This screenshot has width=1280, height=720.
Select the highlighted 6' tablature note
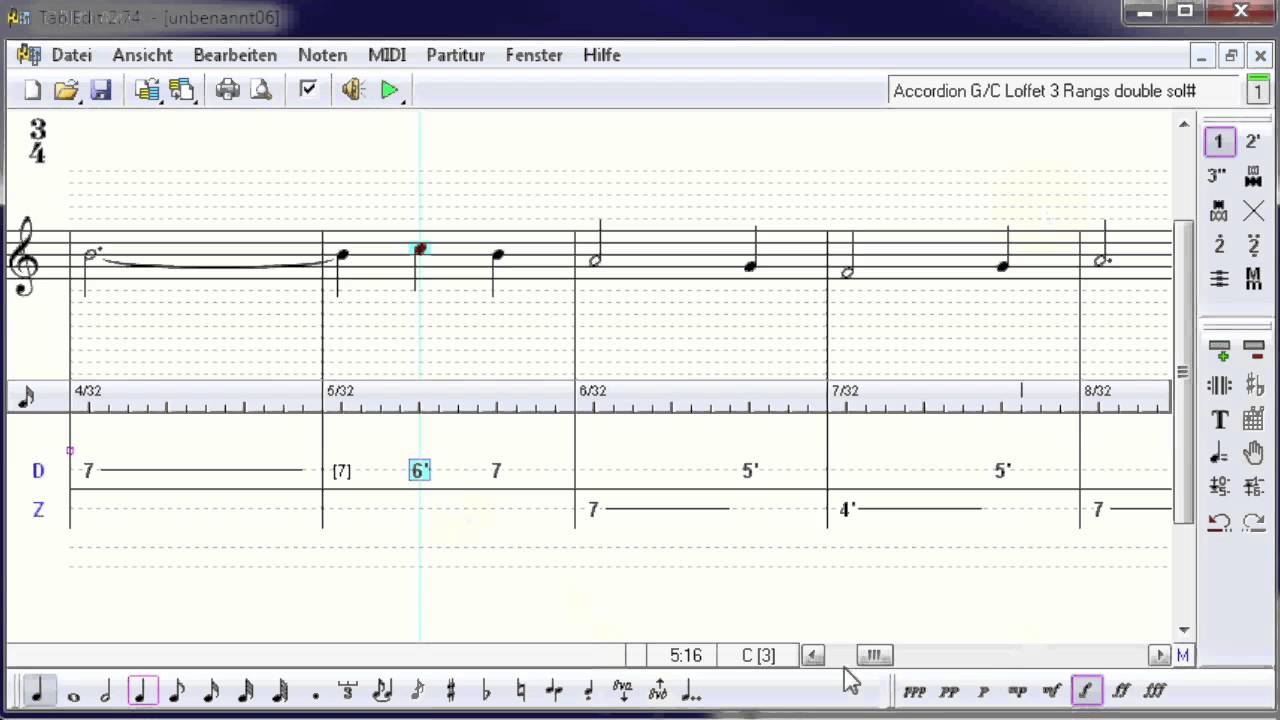[420, 470]
